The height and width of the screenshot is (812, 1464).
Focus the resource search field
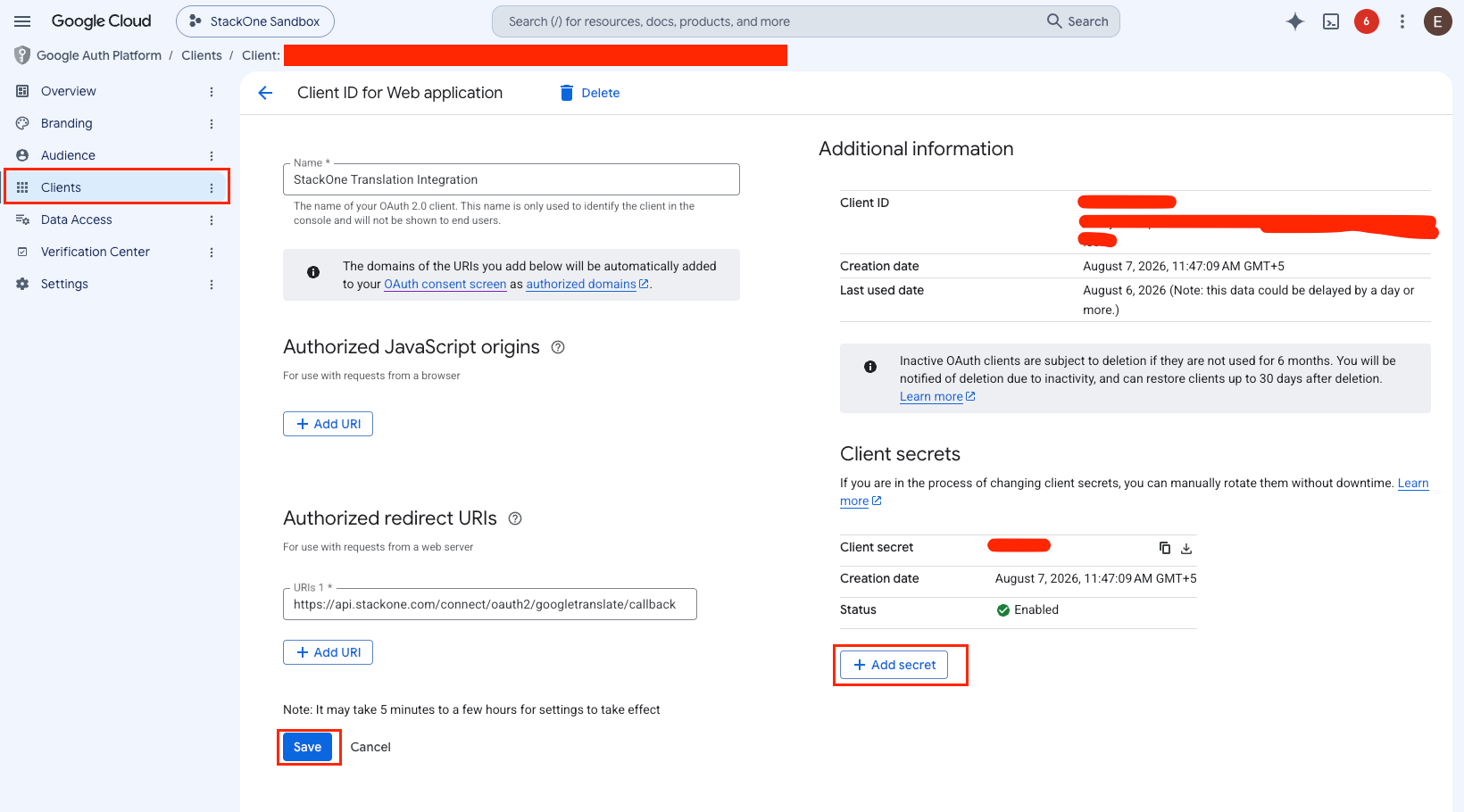pos(768,21)
